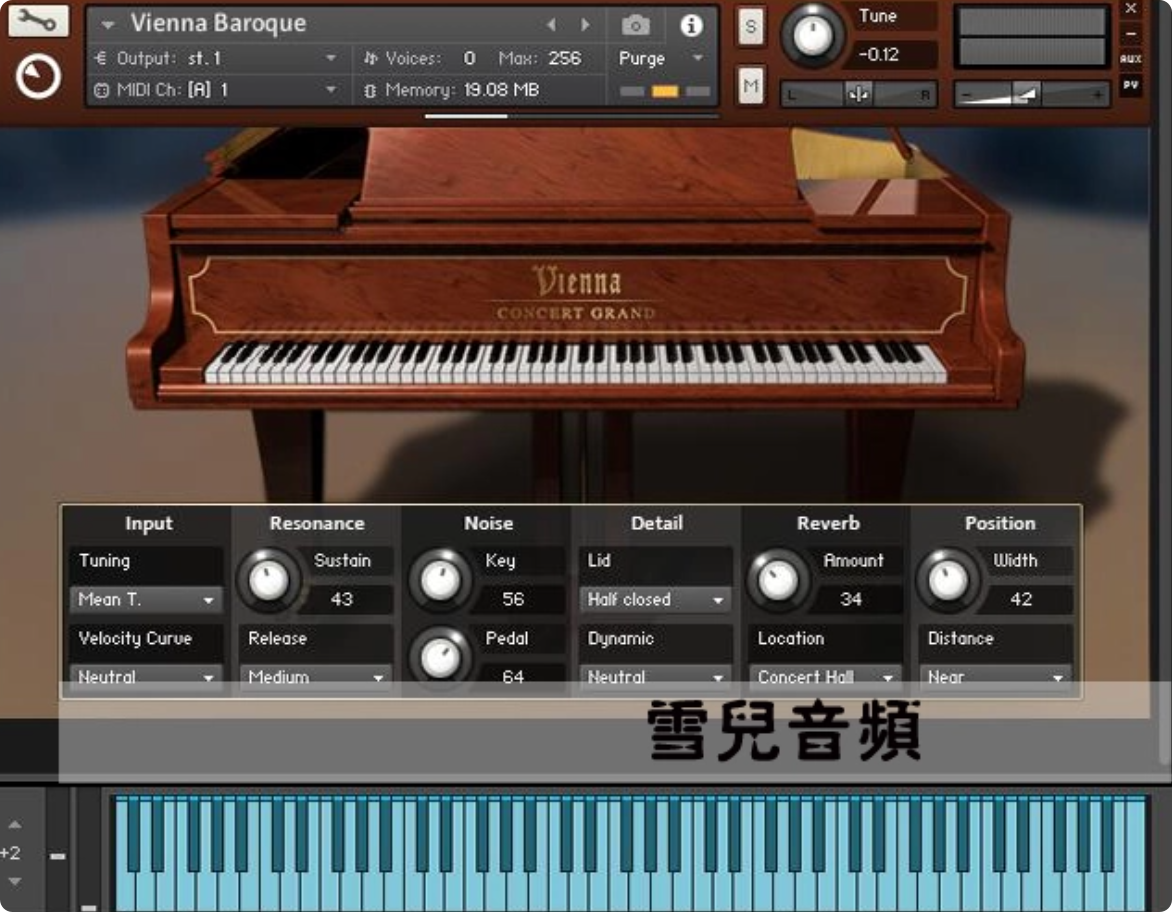1172x912 pixels.
Task: Open snapshot view with camera icon
Action: tap(635, 25)
